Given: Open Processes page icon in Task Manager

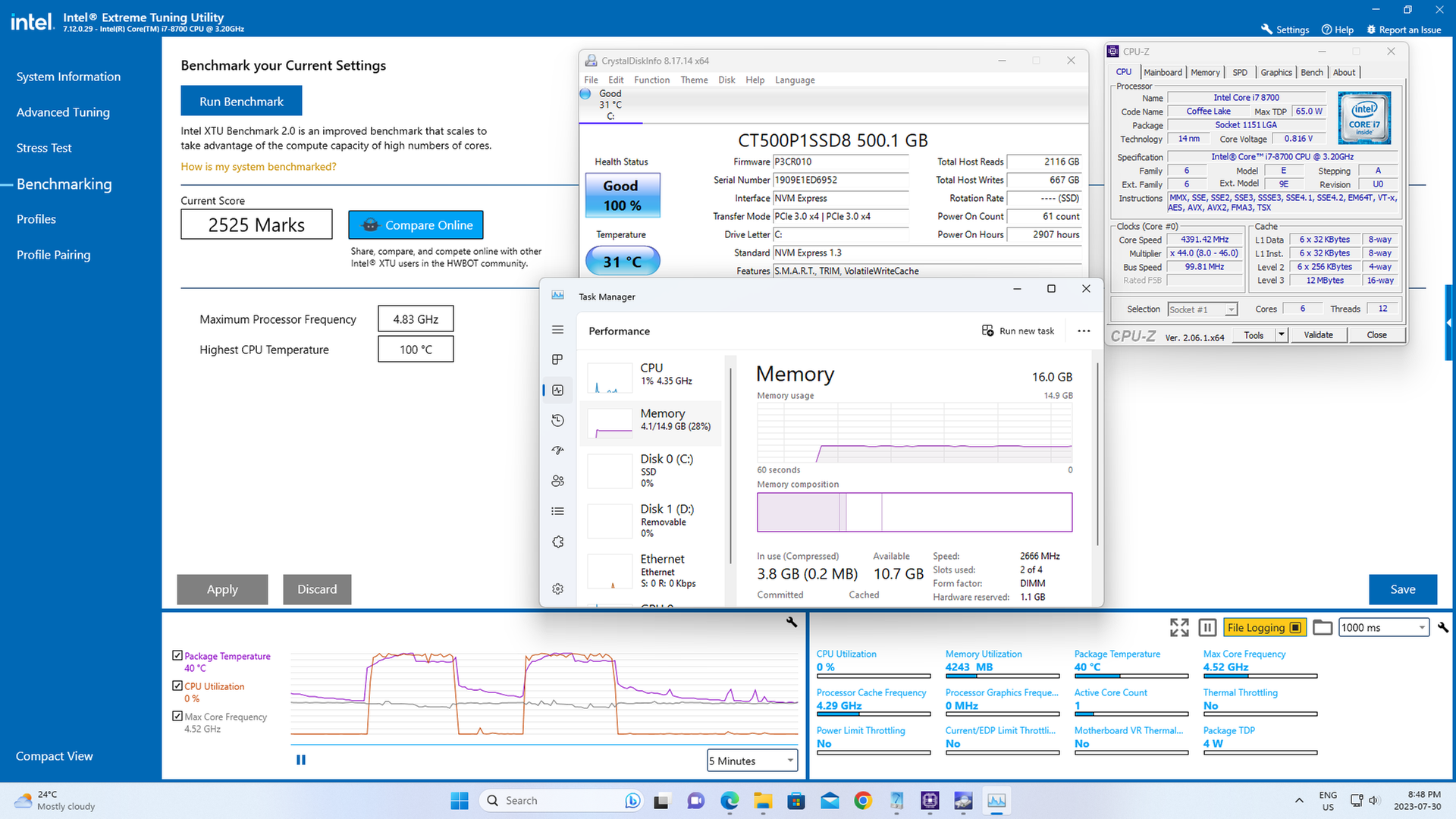Looking at the screenshot, I should [x=558, y=359].
